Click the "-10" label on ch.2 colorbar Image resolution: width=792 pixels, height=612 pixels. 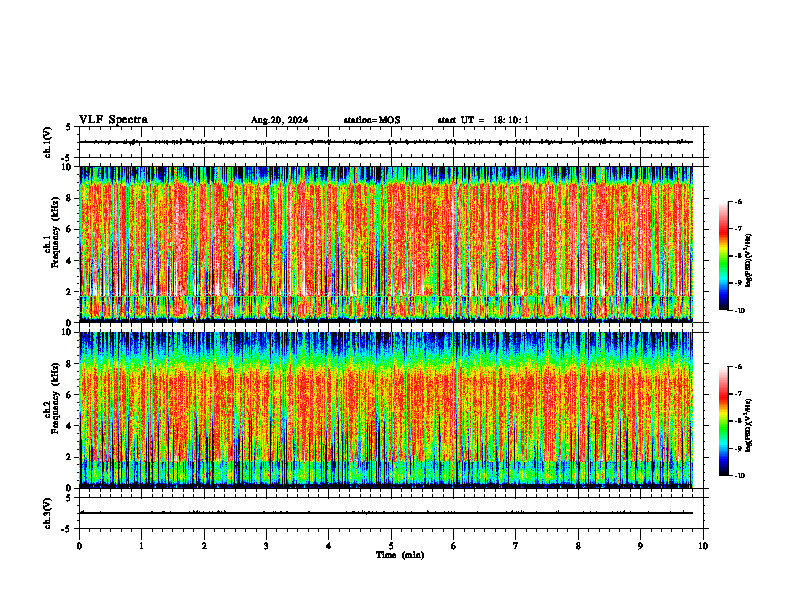[739, 476]
